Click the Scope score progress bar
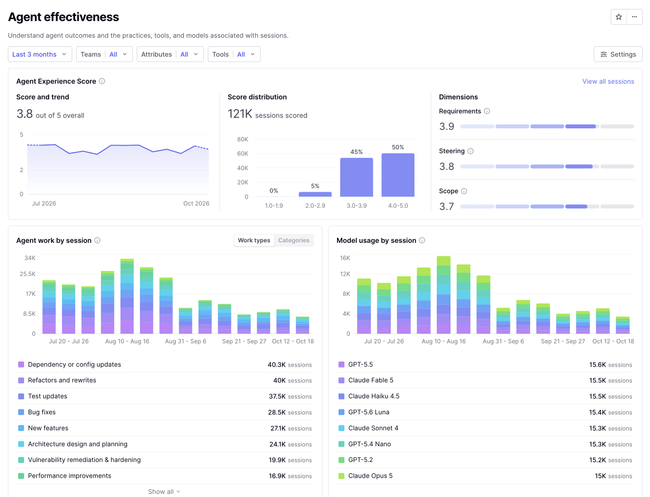650x497 pixels. coord(547,206)
